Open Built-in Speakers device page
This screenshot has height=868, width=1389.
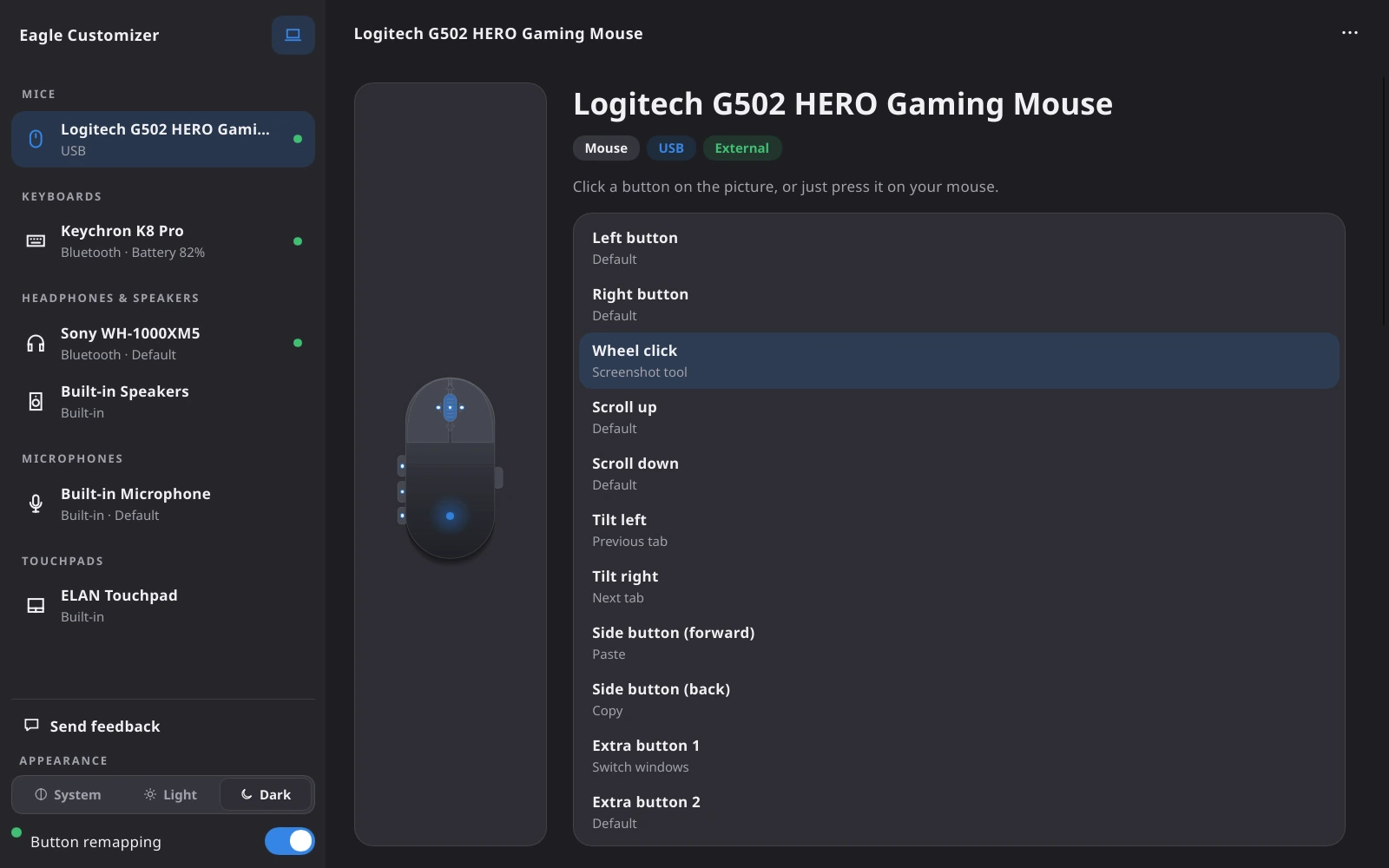(x=163, y=402)
